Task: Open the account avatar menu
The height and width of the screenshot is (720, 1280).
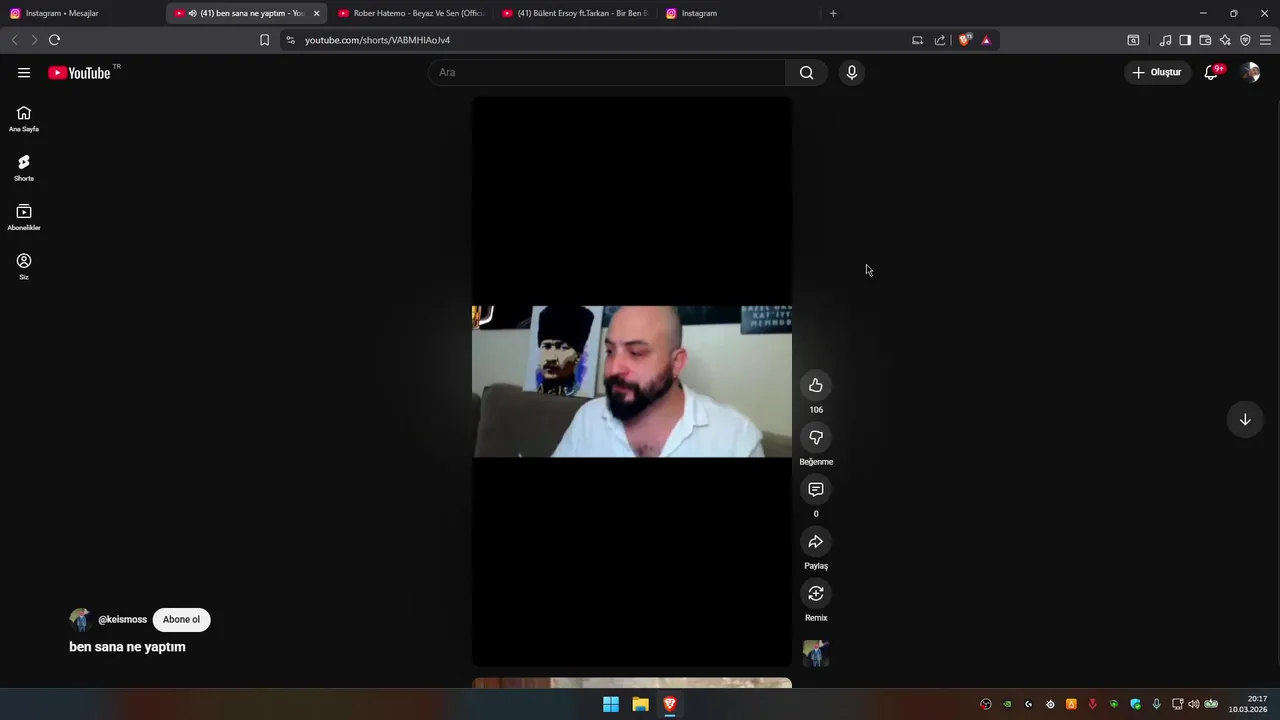Action: 1250,72
